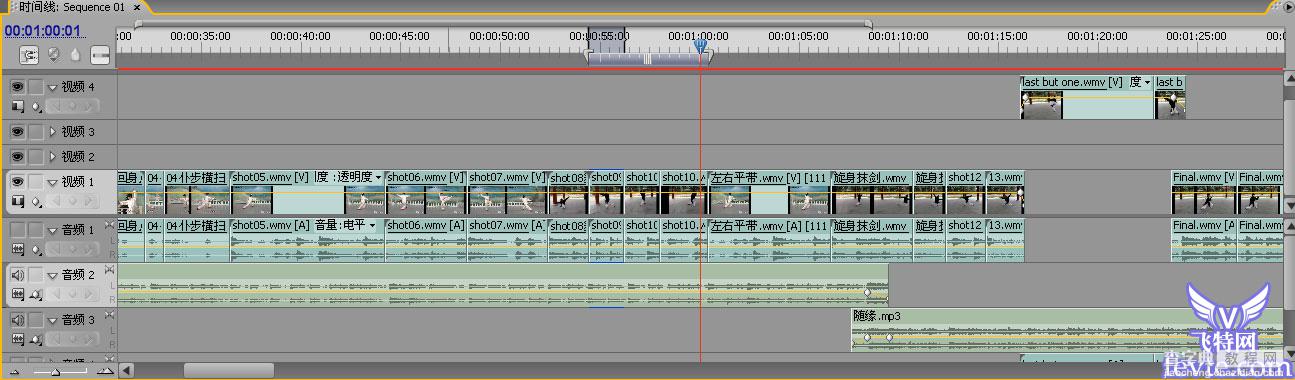1295x380 pixels.
Task: Select the 时间线: Sequence 01 tab
Action: click(x=73, y=7)
